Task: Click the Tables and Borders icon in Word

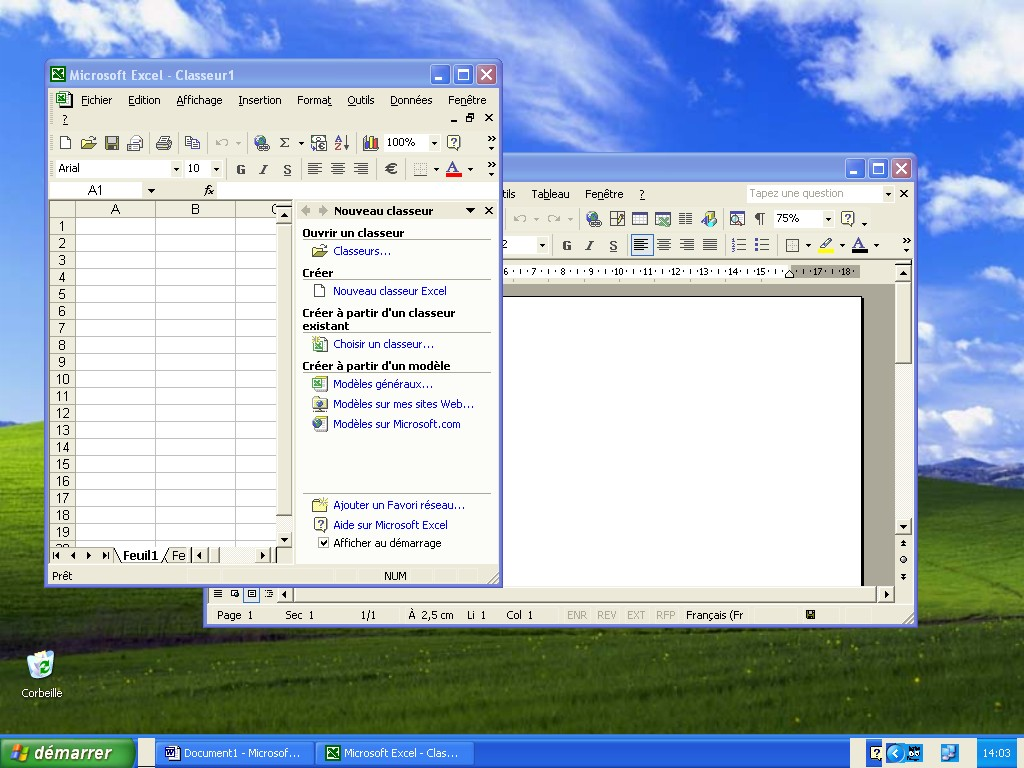Action: click(x=617, y=218)
